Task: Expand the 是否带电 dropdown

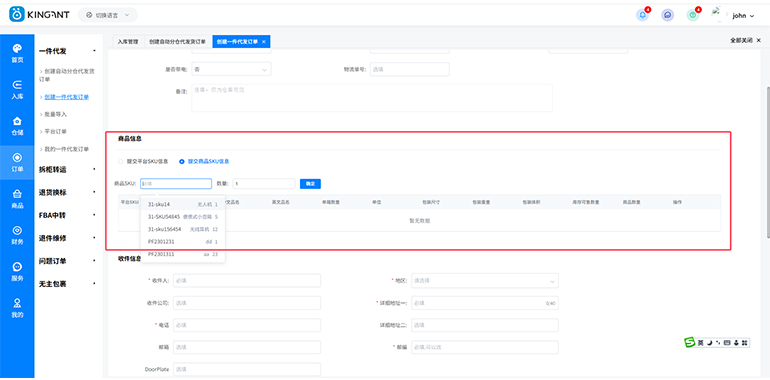Action: 231,70
